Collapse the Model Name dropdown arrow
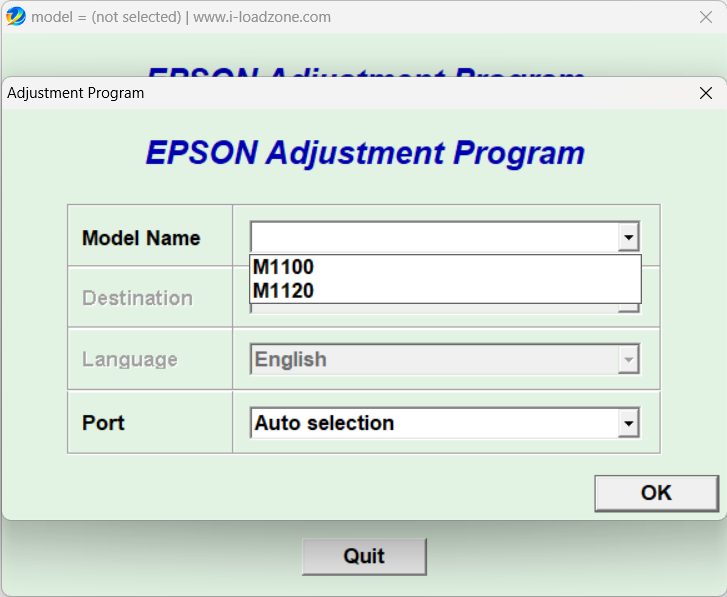 pyautogui.click(x=629, y=237)
